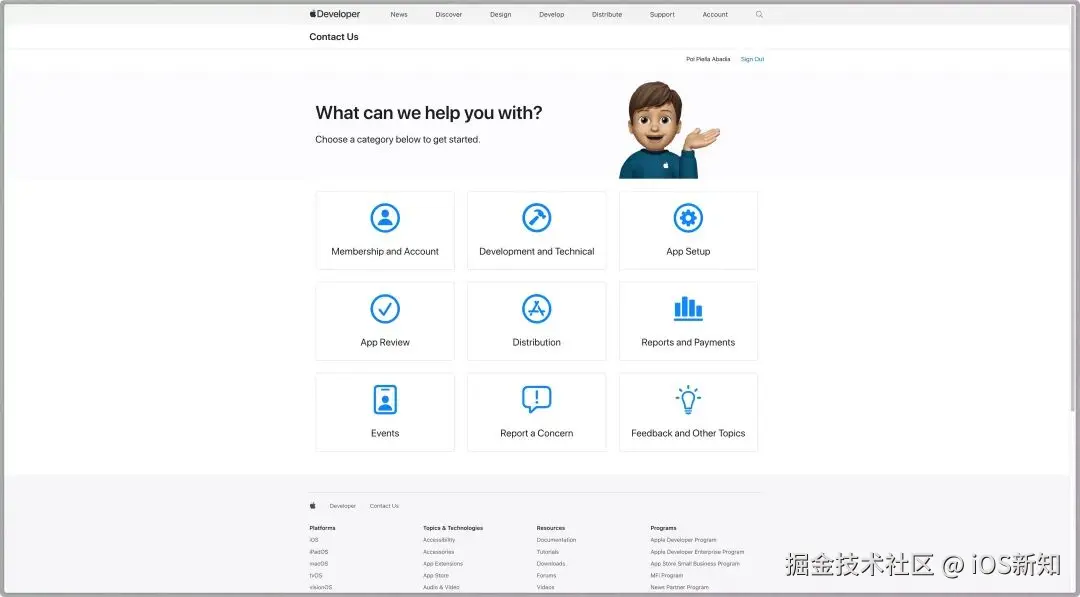Open the Apple Developer Enterprise Program link
The image size is (1080, 597).
pyautogui.click(x=697, y=552)
